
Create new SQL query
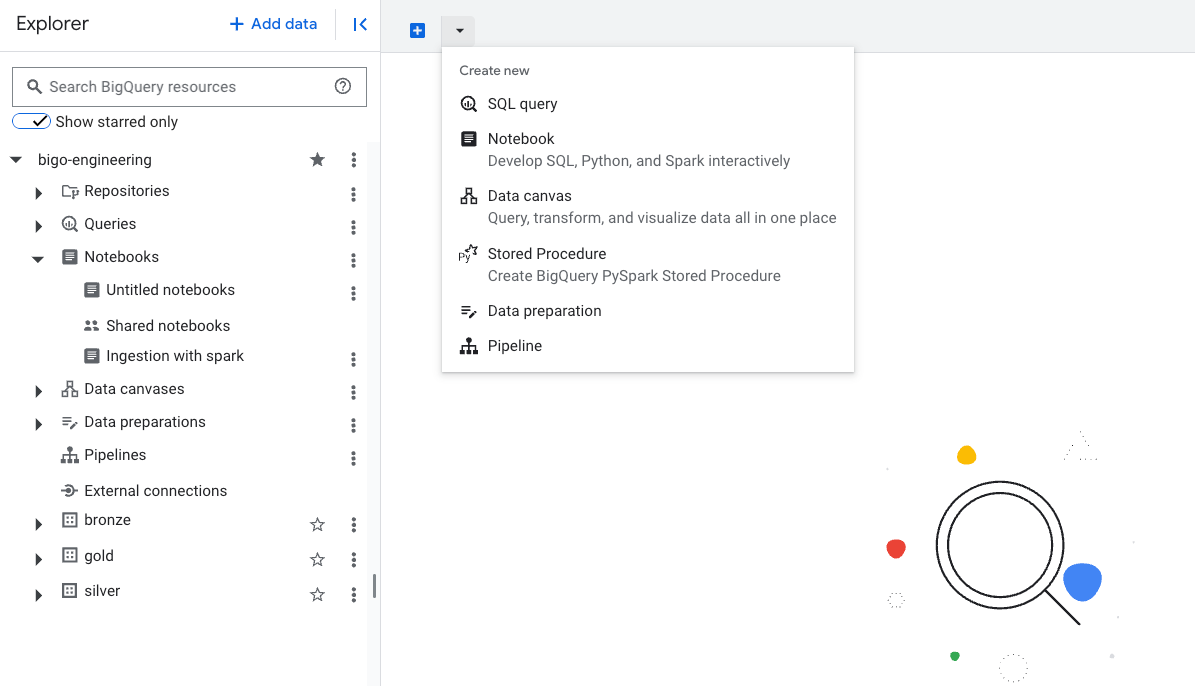648,104
